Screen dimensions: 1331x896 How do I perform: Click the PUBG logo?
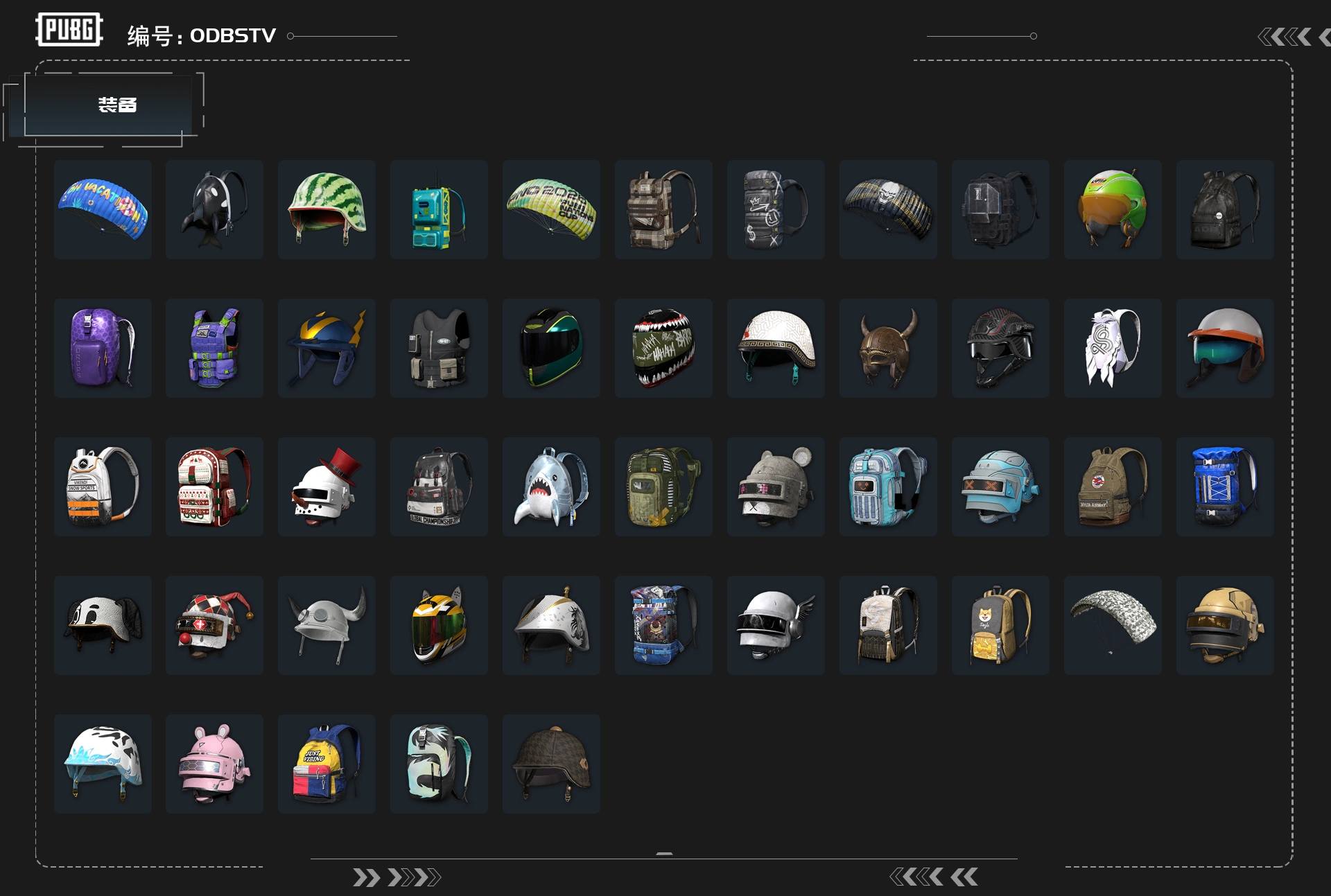click(x=69, y=30)
